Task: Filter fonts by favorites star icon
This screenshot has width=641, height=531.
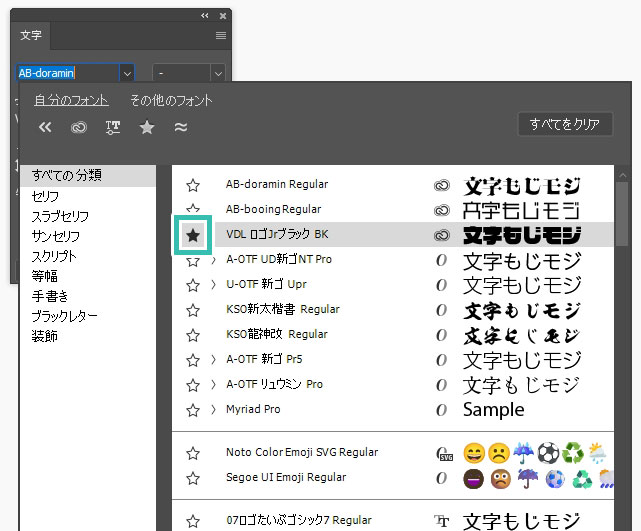Action: [x=147, y=127]
